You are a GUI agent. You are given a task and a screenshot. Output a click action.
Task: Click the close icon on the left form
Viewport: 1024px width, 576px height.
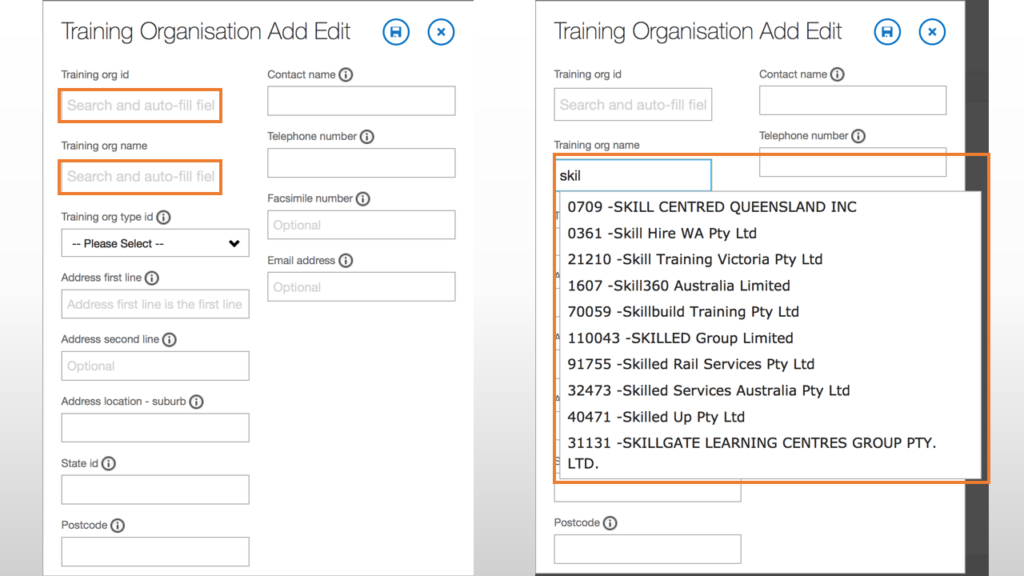point(441,32)
